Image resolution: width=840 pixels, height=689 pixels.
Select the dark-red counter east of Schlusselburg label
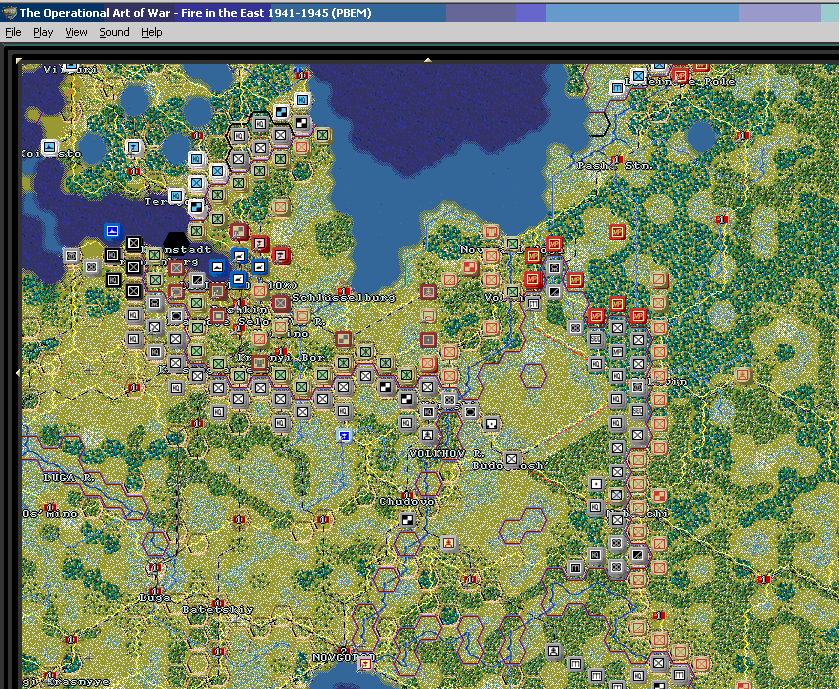(428, 292)
